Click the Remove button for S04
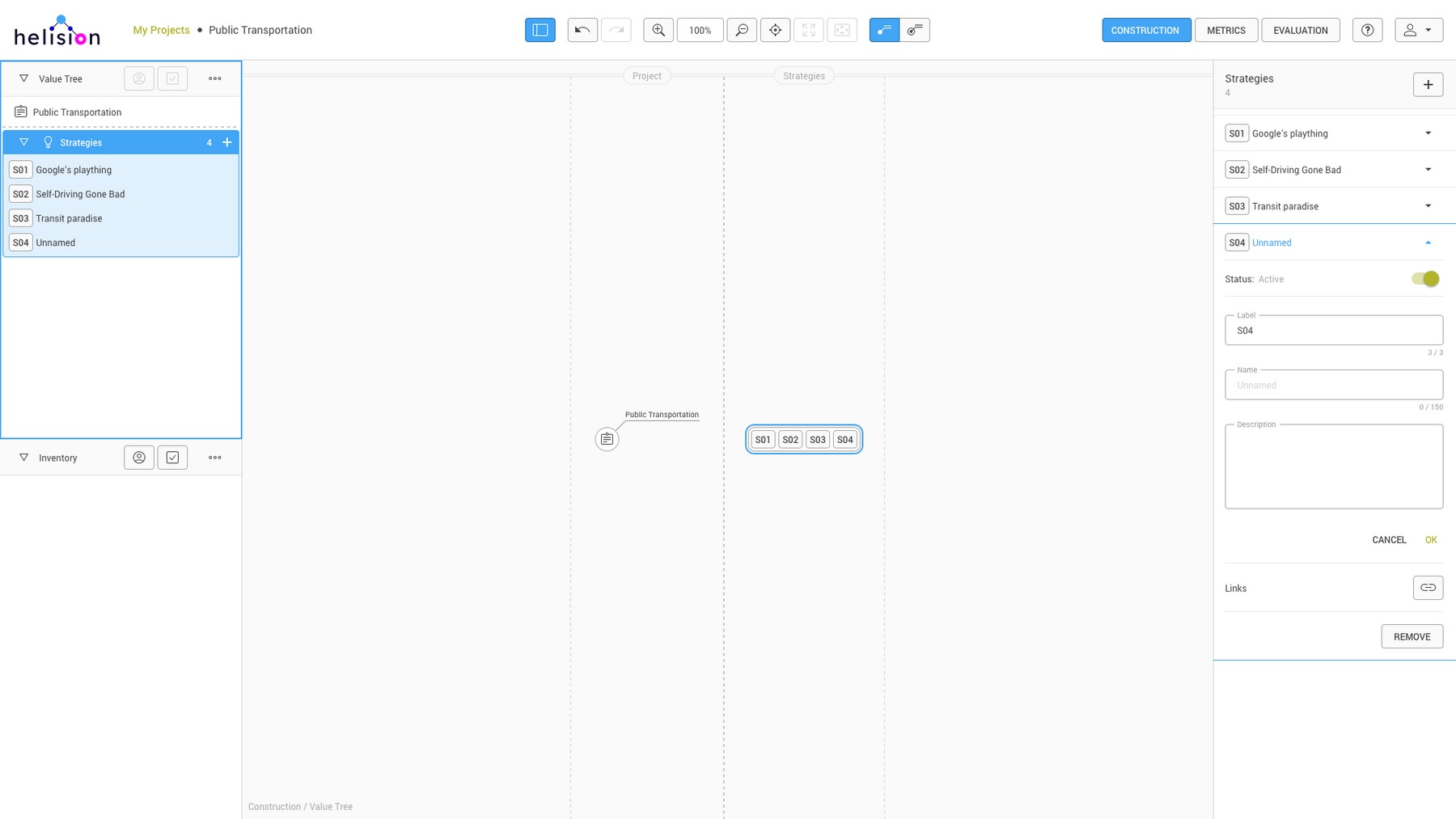Screen dimensions: 1456x819 (1412, 636)
